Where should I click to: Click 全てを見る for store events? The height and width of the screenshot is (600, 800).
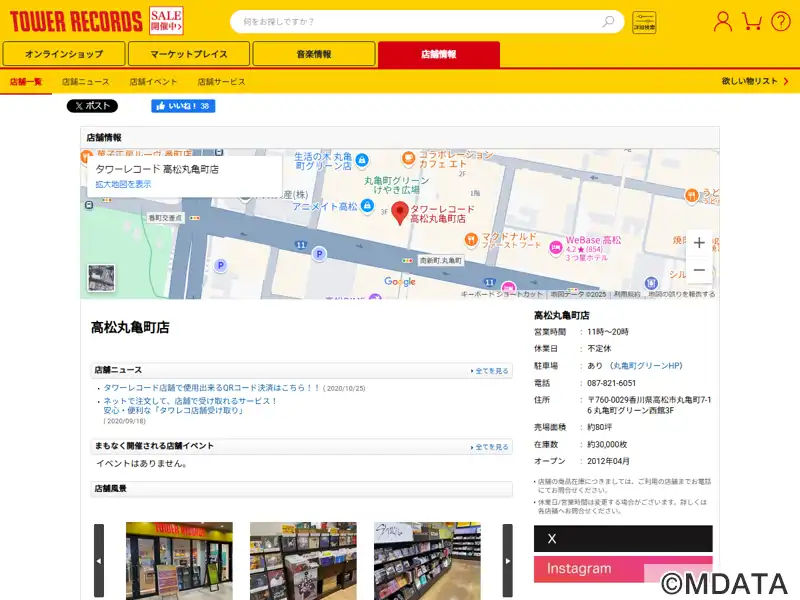click(489, 447)
